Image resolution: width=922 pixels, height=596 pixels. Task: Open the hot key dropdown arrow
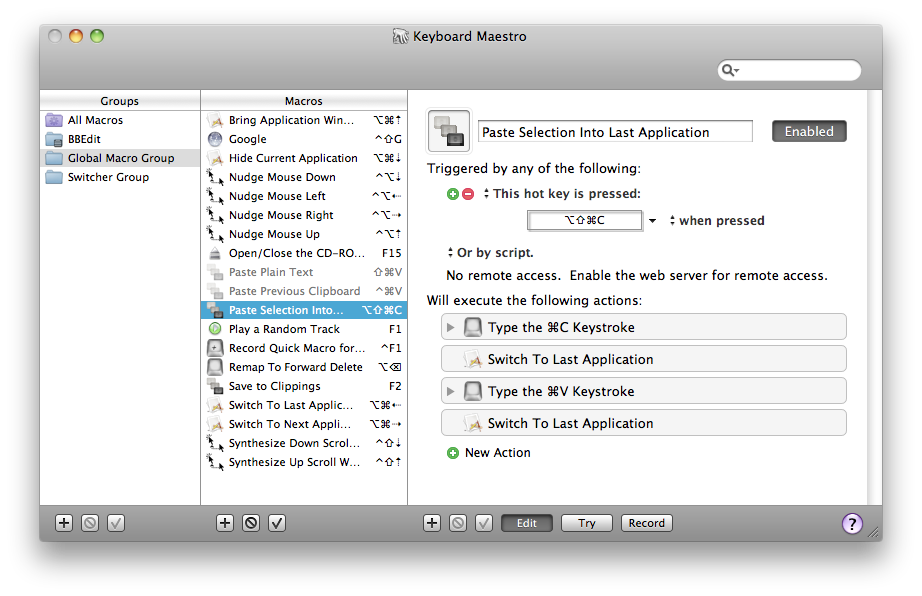652,221
